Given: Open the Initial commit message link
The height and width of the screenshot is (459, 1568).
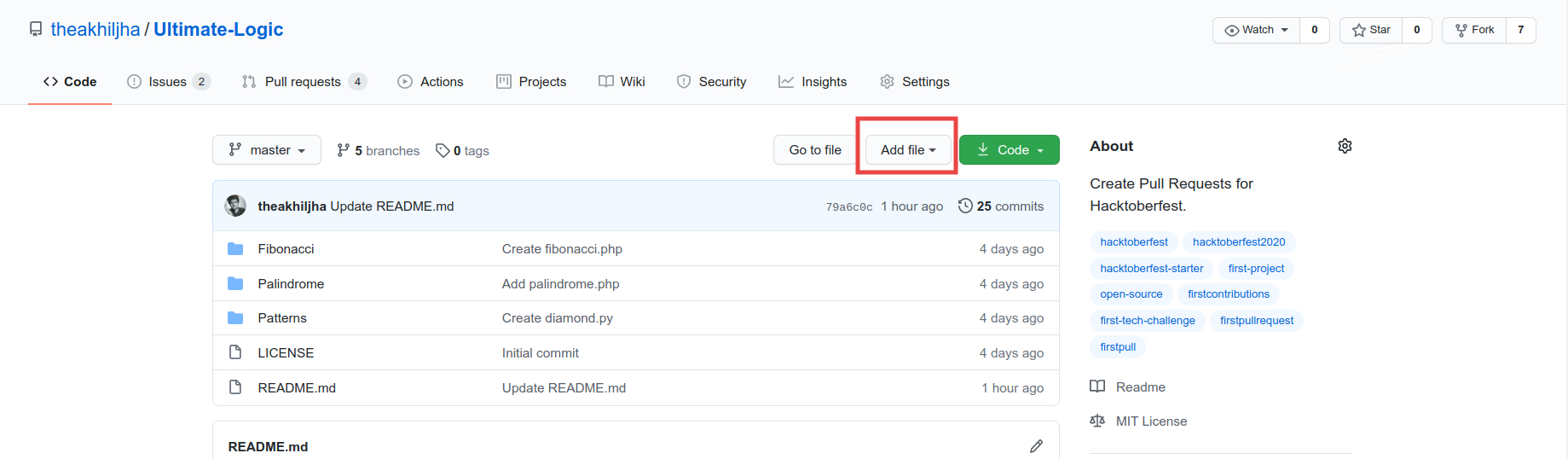Looking at the screenshot, I should pyautogui.click(x=541, y=353).
